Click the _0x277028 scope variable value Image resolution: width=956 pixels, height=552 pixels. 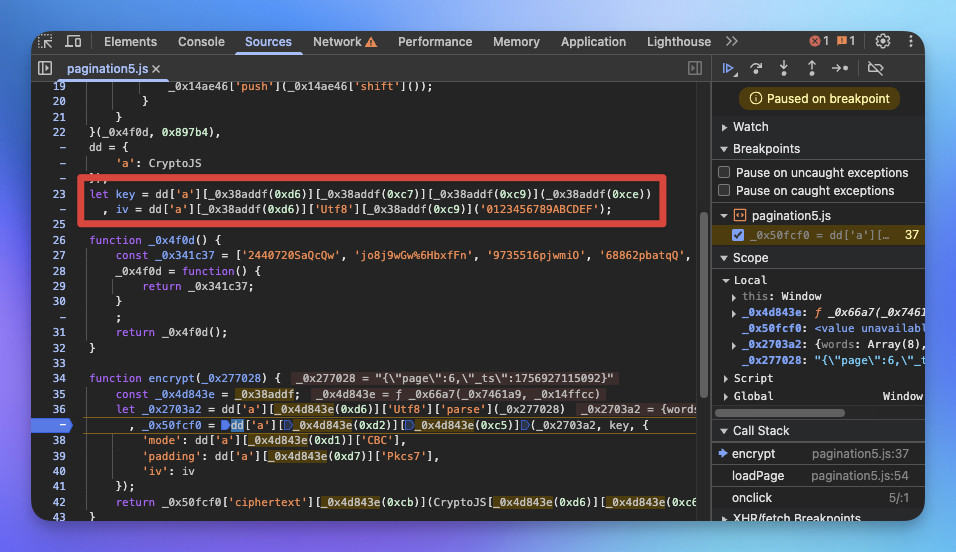[869, 360]
